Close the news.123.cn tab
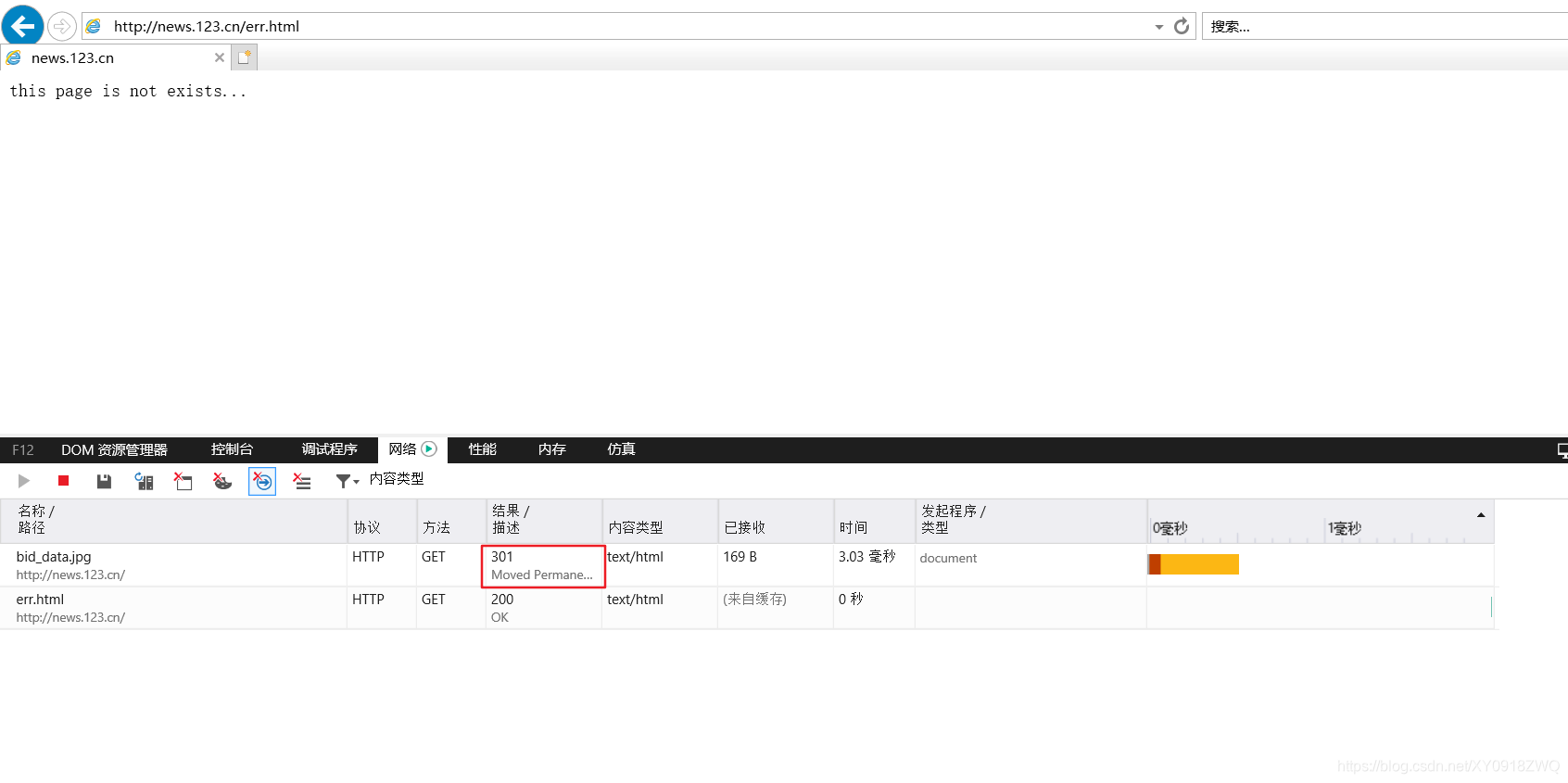 [220, 57]
